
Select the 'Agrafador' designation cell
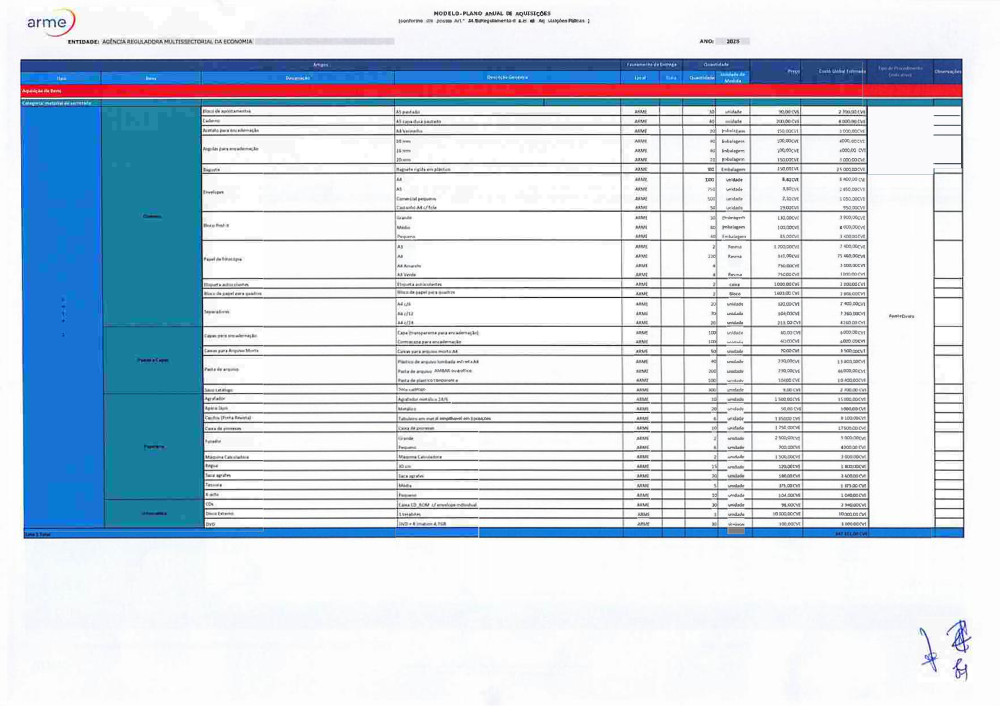click(x=215, y=398)
